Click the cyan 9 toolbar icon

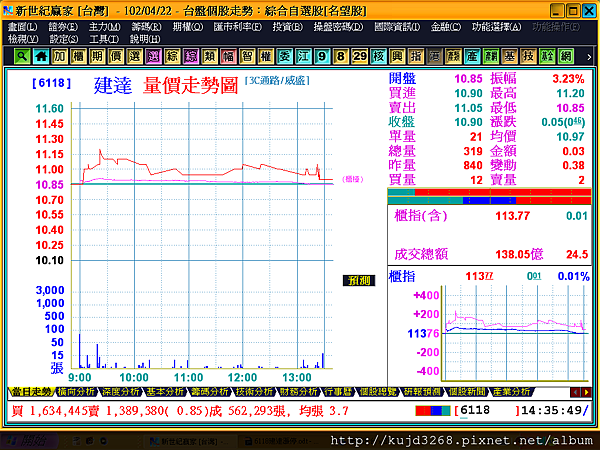(x=322, y=57)
